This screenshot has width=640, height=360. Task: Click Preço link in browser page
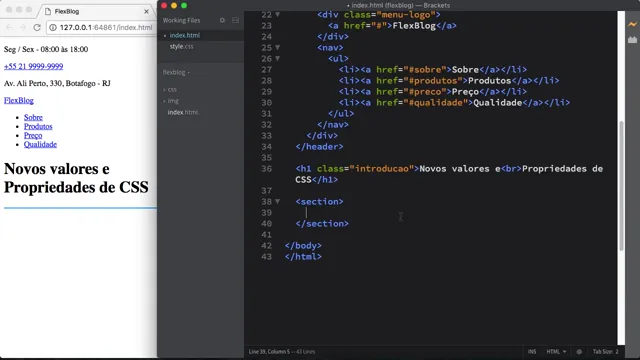[33, 135]
